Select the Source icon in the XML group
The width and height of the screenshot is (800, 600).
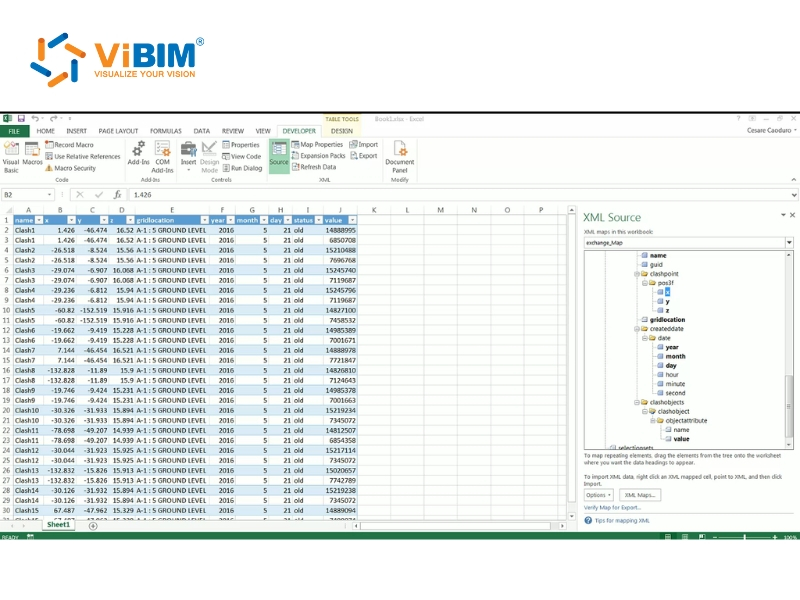pyautogui.click(x=278, y=156)
